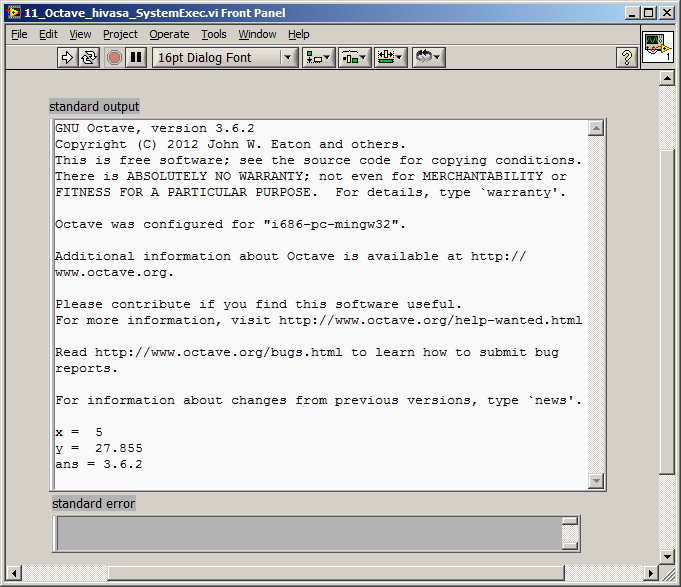681x587 pixels.
Task: Open the File menu
Action: [19, 34]
